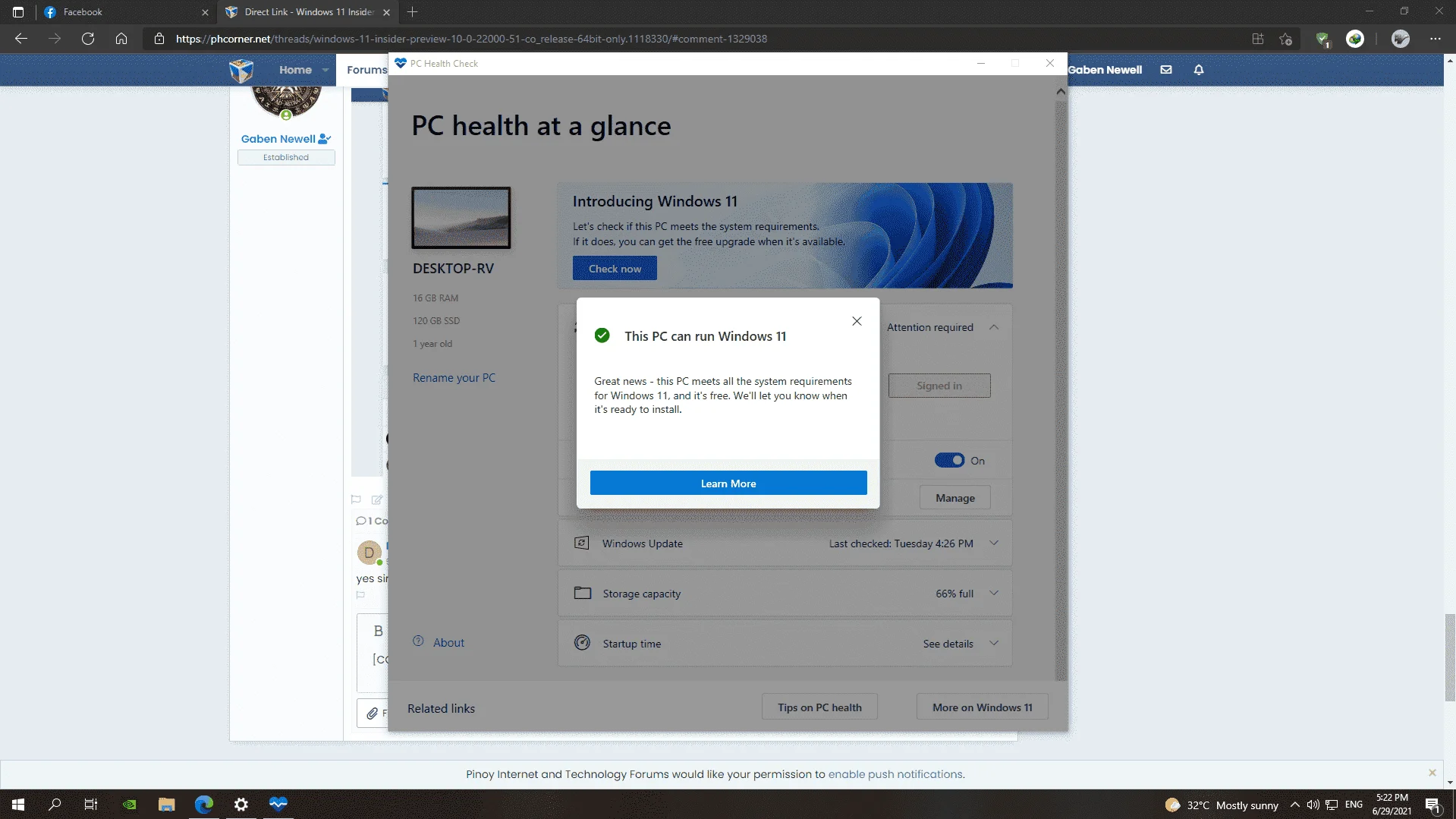Click the More on Windows 11 button
Image resolution: width=1456 pixels, height=819 pixels.
pyautogui.click(x=983, y=707)
